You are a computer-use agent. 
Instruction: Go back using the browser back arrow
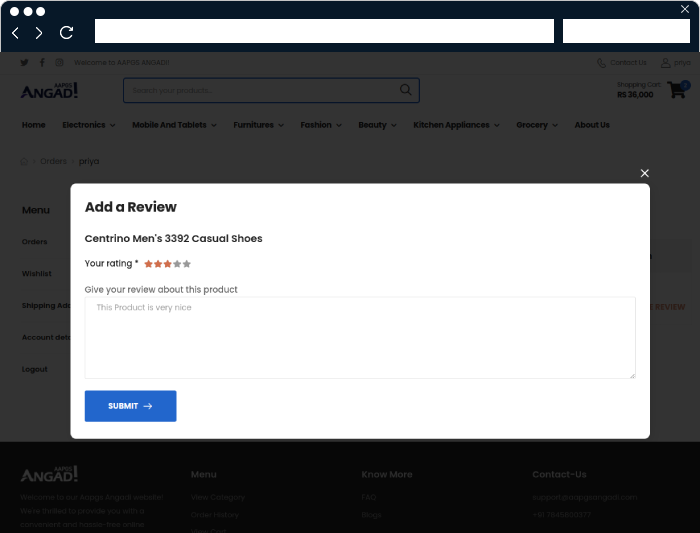coord(16,33)
